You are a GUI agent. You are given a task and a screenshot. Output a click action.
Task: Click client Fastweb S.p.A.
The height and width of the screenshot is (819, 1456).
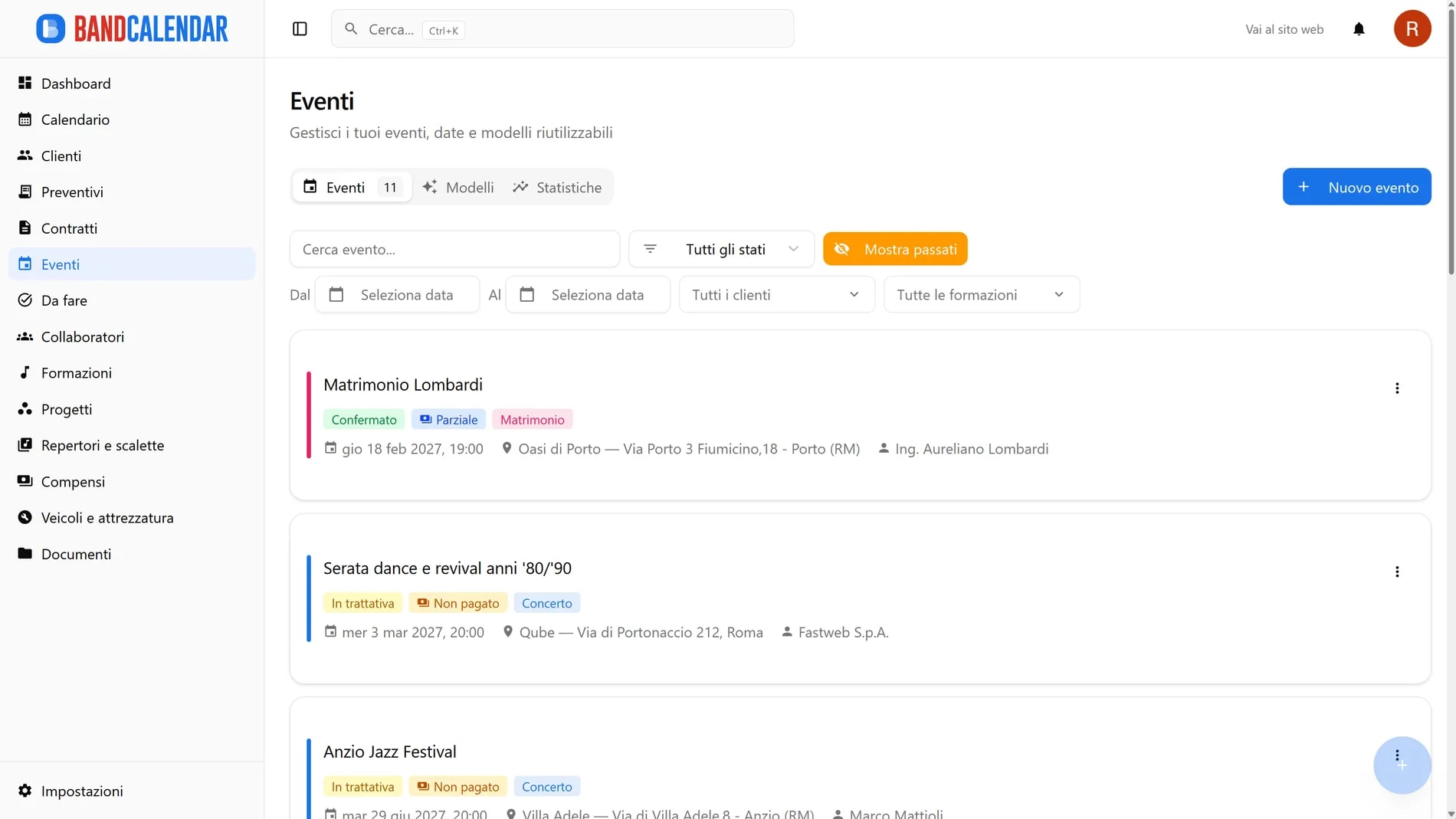(x=835, y=633)
